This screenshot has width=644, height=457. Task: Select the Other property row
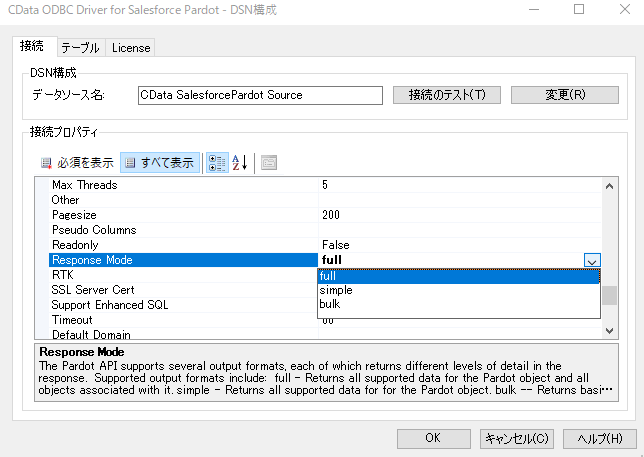click(x=183, y=200)
